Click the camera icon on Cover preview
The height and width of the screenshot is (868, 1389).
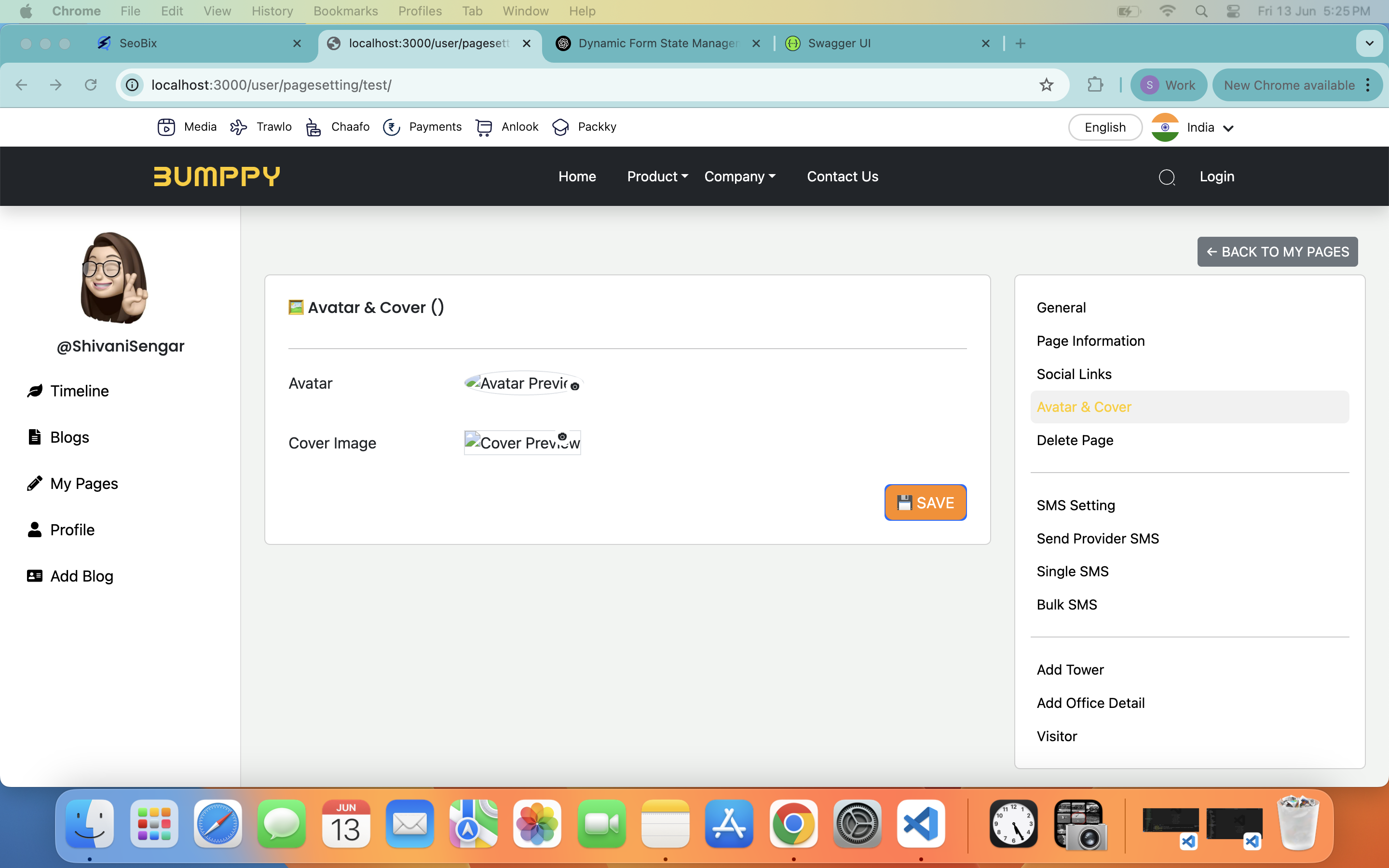[562, 437]
